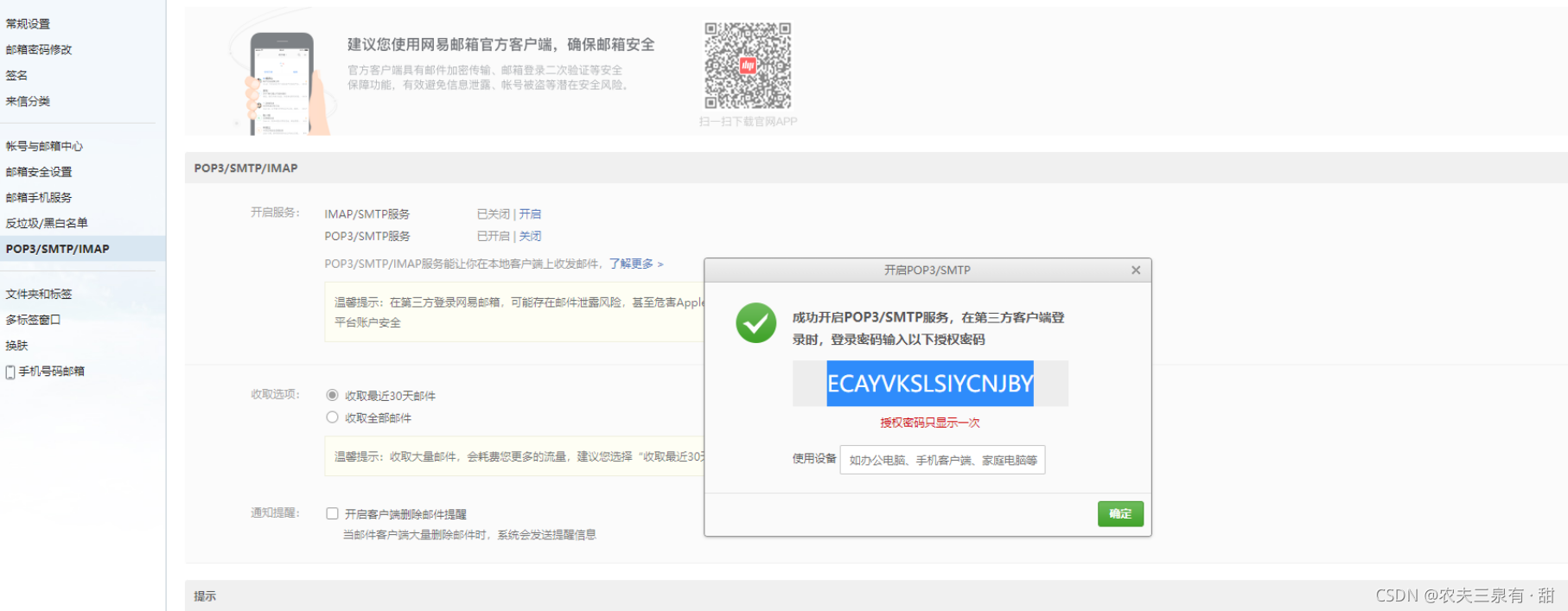Click the 扫一扫下载官网APP caption
The width and height of the screenshot is (1568, 611).
pyautogui.click(x=748, y=122)
